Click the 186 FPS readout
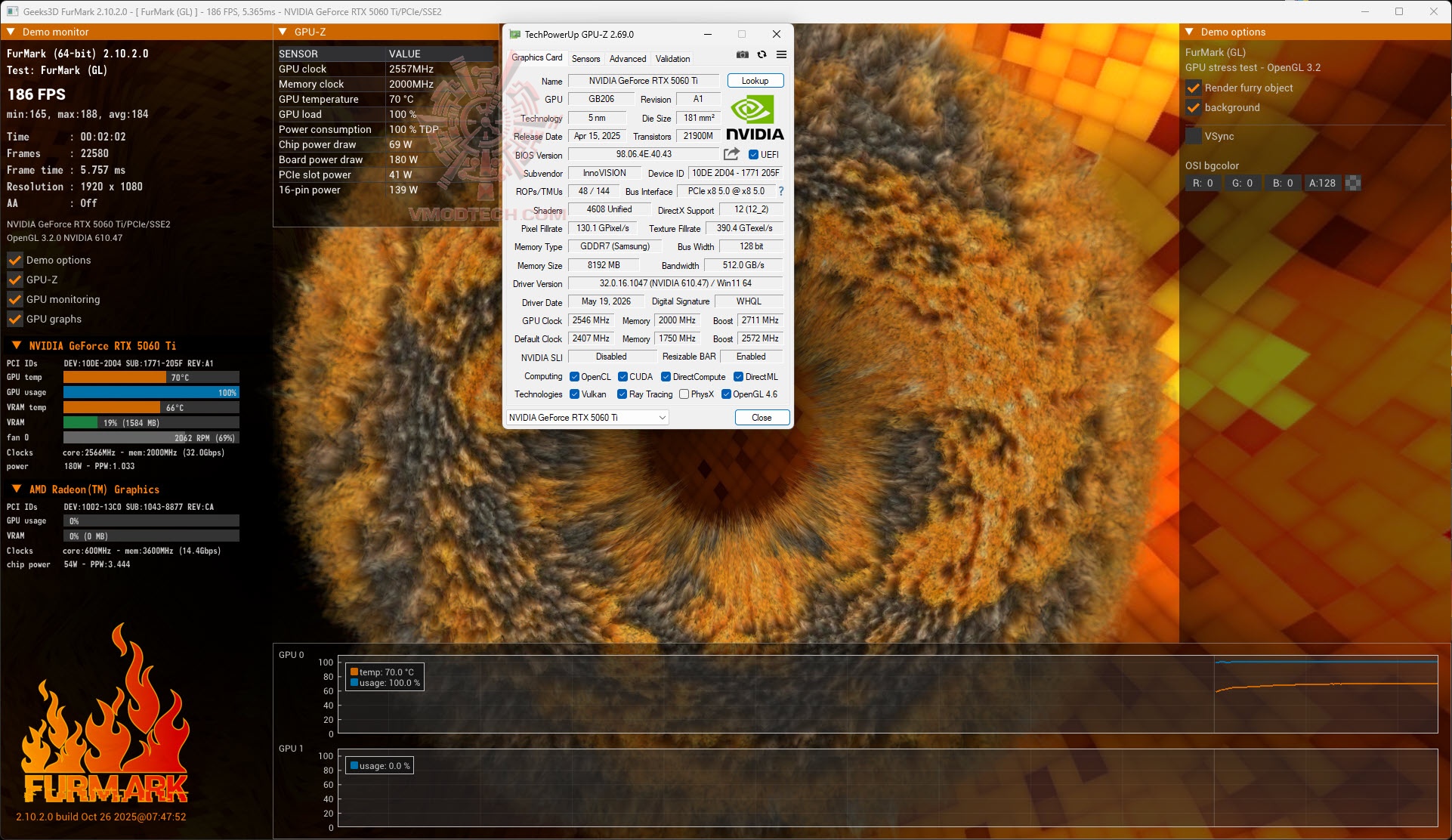 tap(36, 94)
